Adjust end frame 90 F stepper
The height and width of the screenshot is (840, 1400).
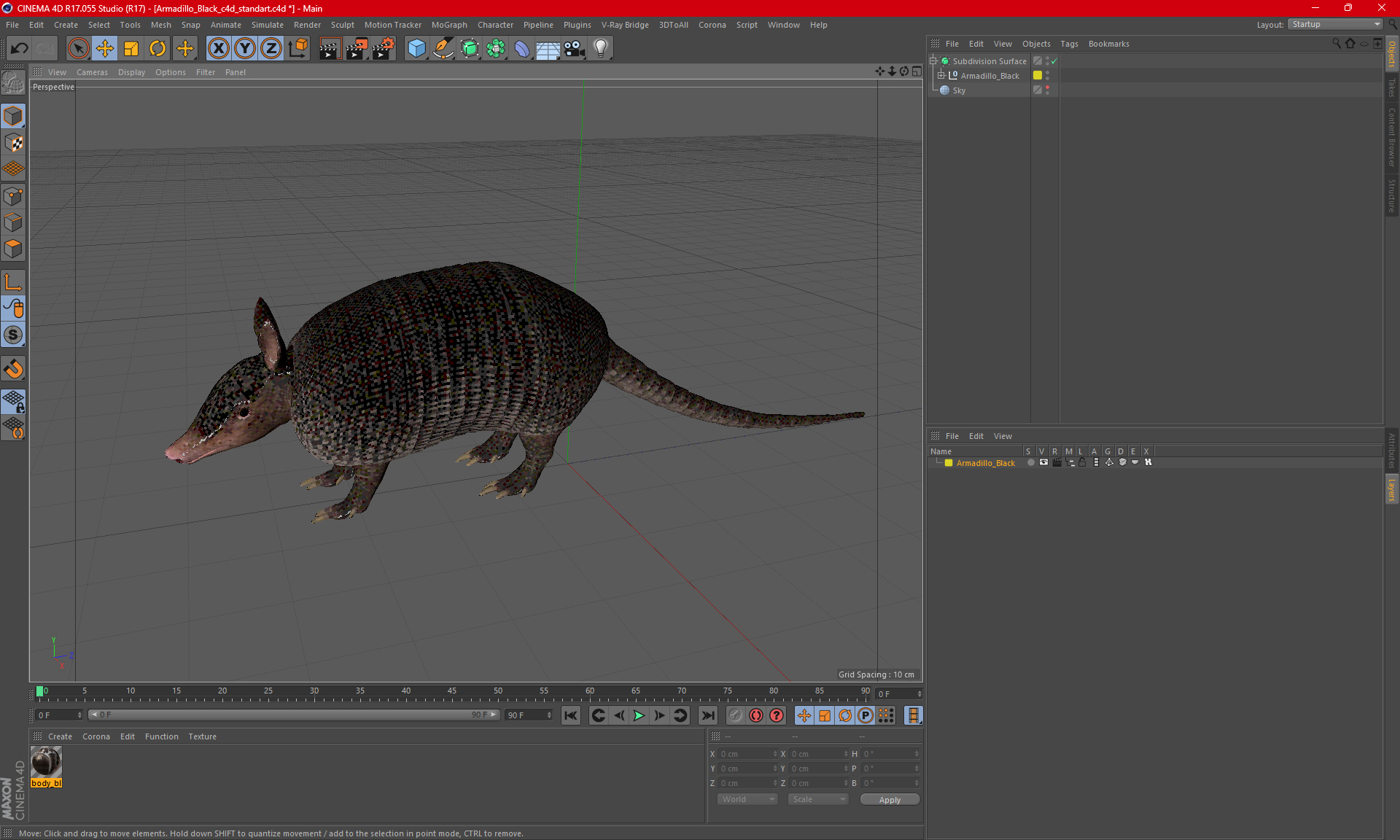549,715
